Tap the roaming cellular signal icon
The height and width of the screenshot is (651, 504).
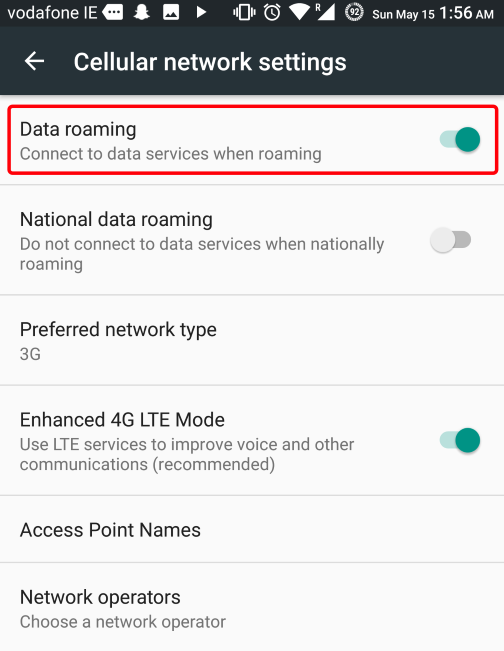[x=325, y=12]
